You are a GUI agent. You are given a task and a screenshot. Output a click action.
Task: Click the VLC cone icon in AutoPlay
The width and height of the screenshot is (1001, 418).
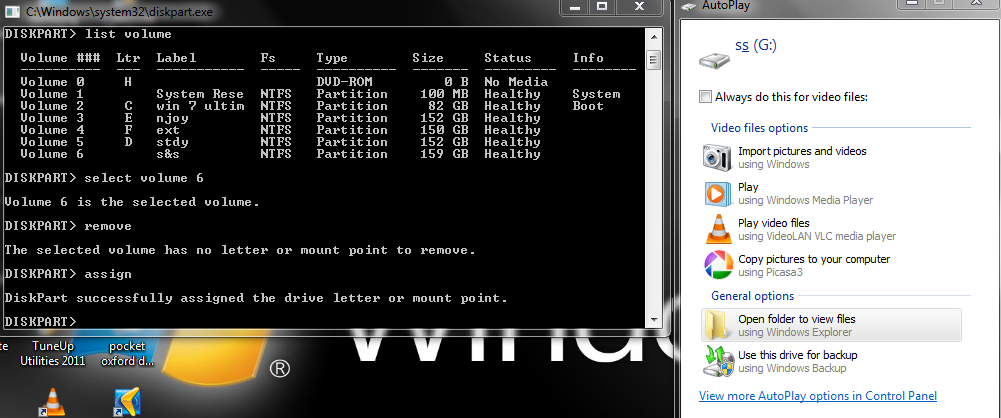718,229
